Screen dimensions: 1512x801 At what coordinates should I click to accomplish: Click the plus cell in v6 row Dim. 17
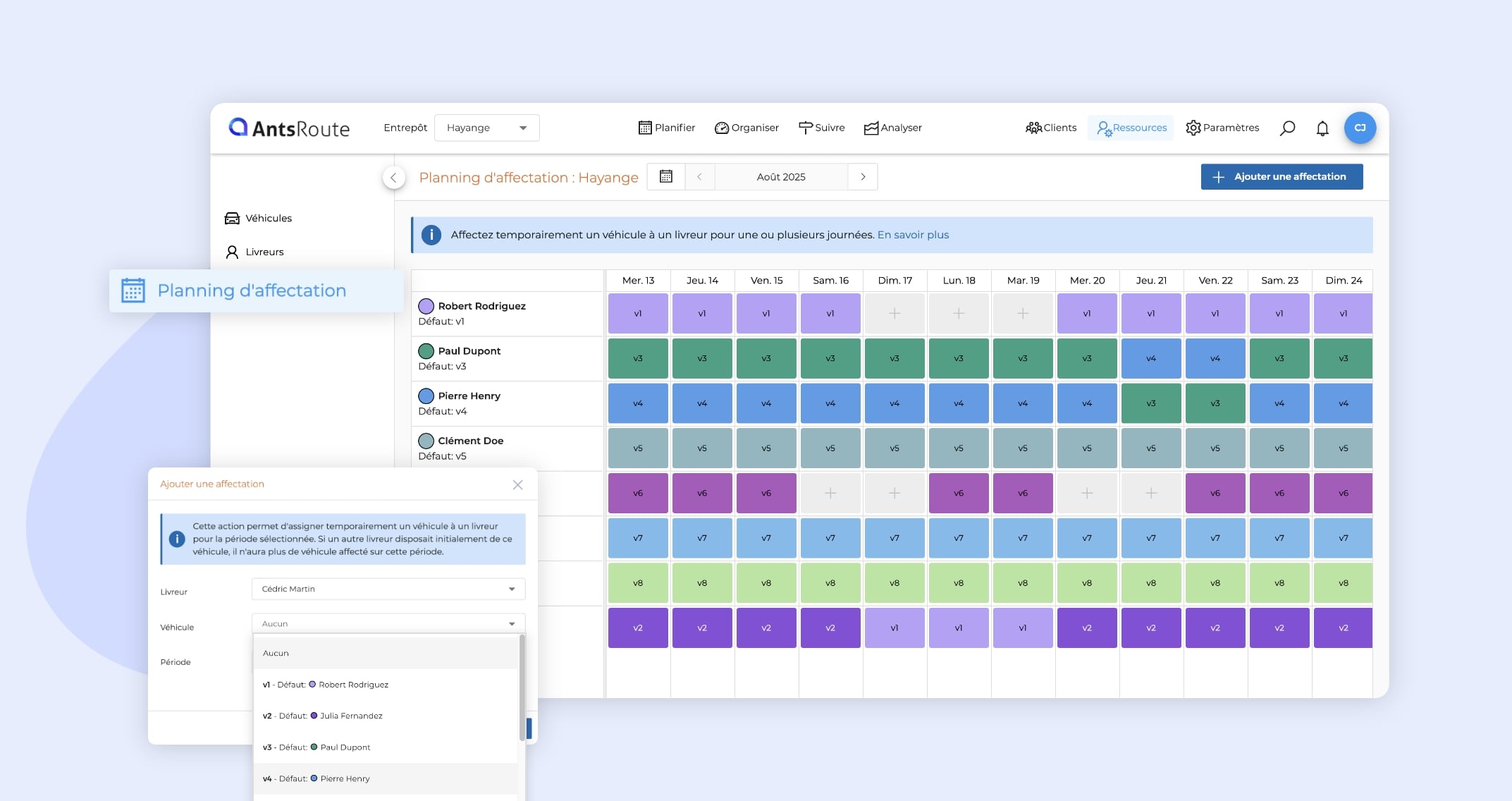click(x=895, y=493)
